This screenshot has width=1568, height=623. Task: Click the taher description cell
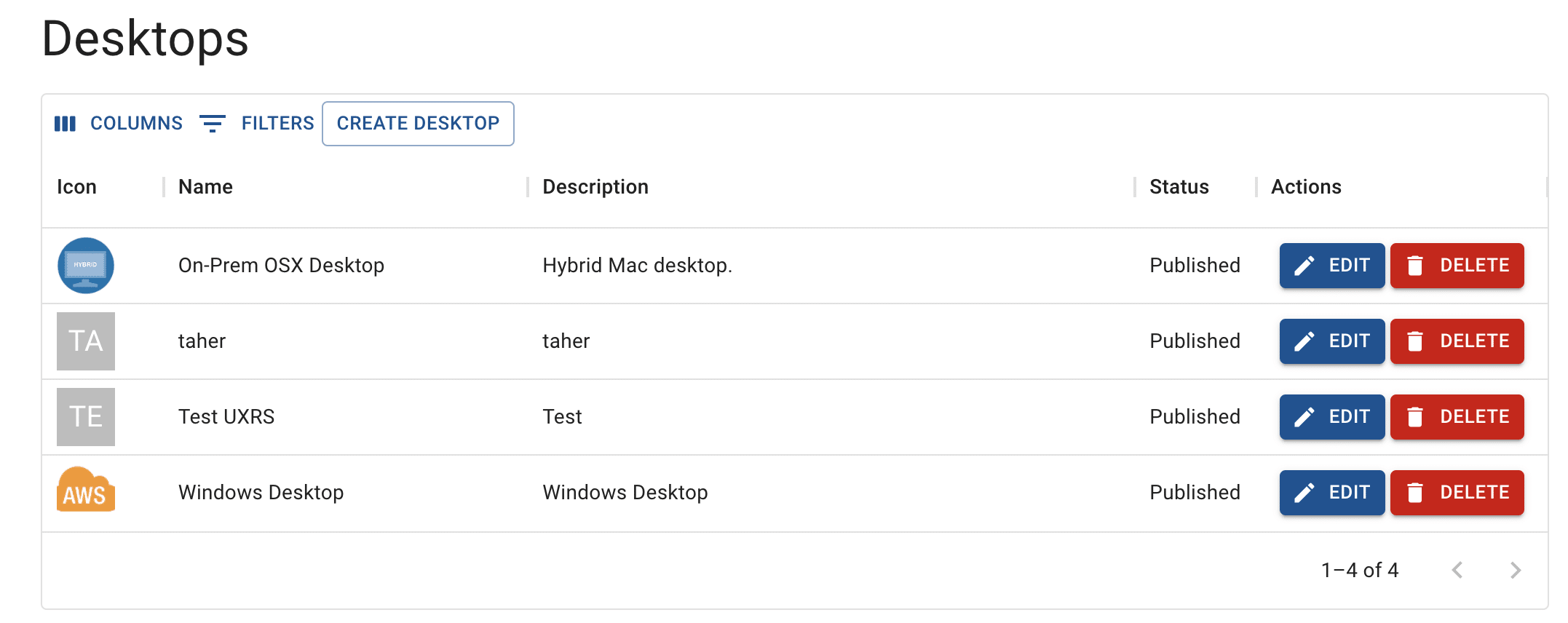[x=566, y=341]
